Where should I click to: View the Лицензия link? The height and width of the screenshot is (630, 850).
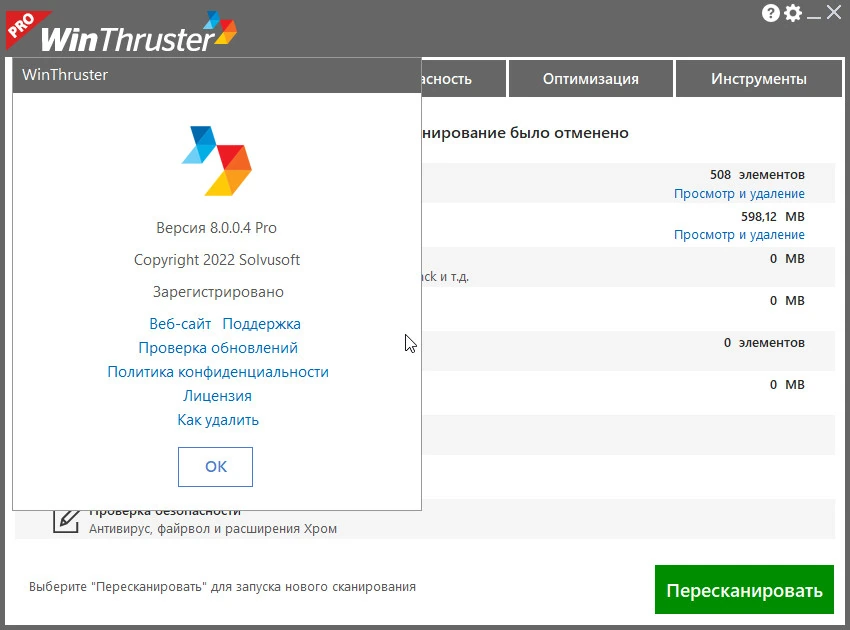coord(217,396)
